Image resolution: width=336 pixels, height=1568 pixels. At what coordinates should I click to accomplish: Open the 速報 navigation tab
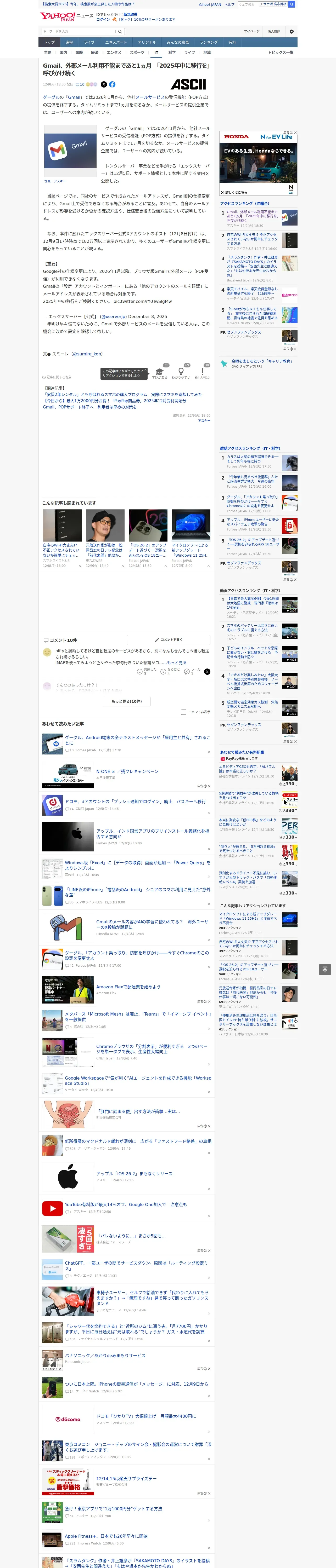[x=69, y=43]
